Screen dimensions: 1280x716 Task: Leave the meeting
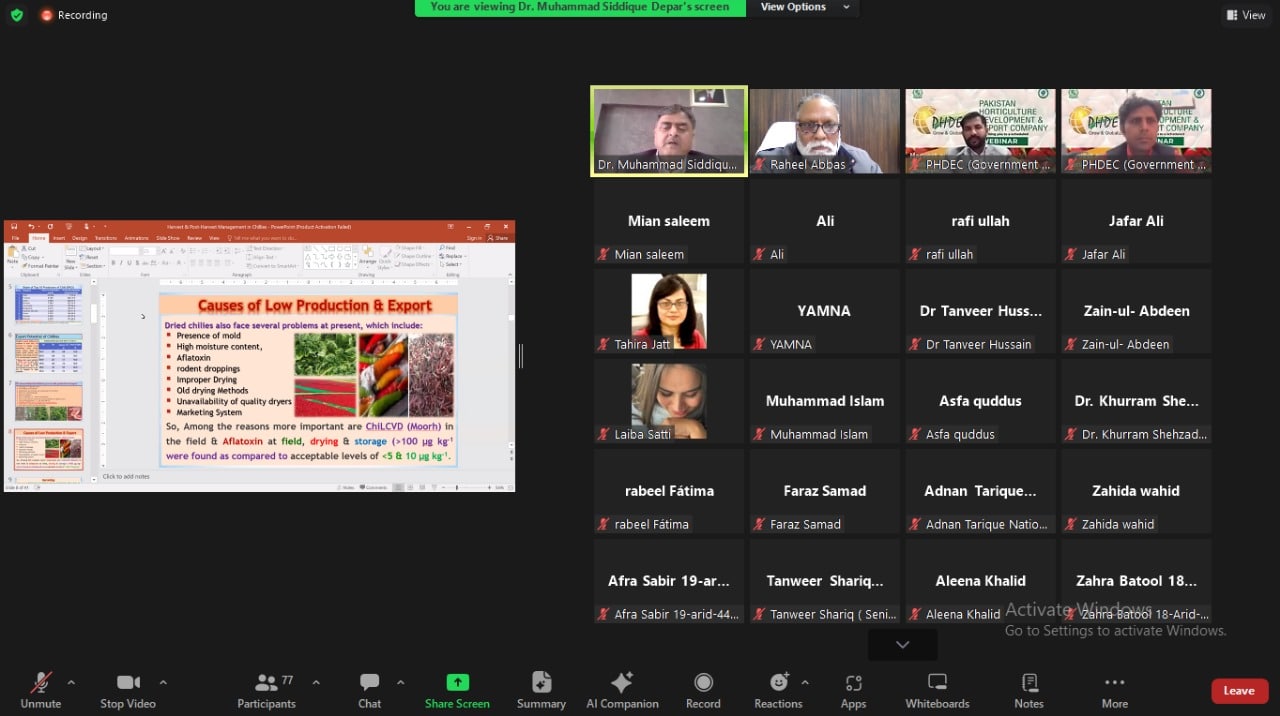(1238, 690)
